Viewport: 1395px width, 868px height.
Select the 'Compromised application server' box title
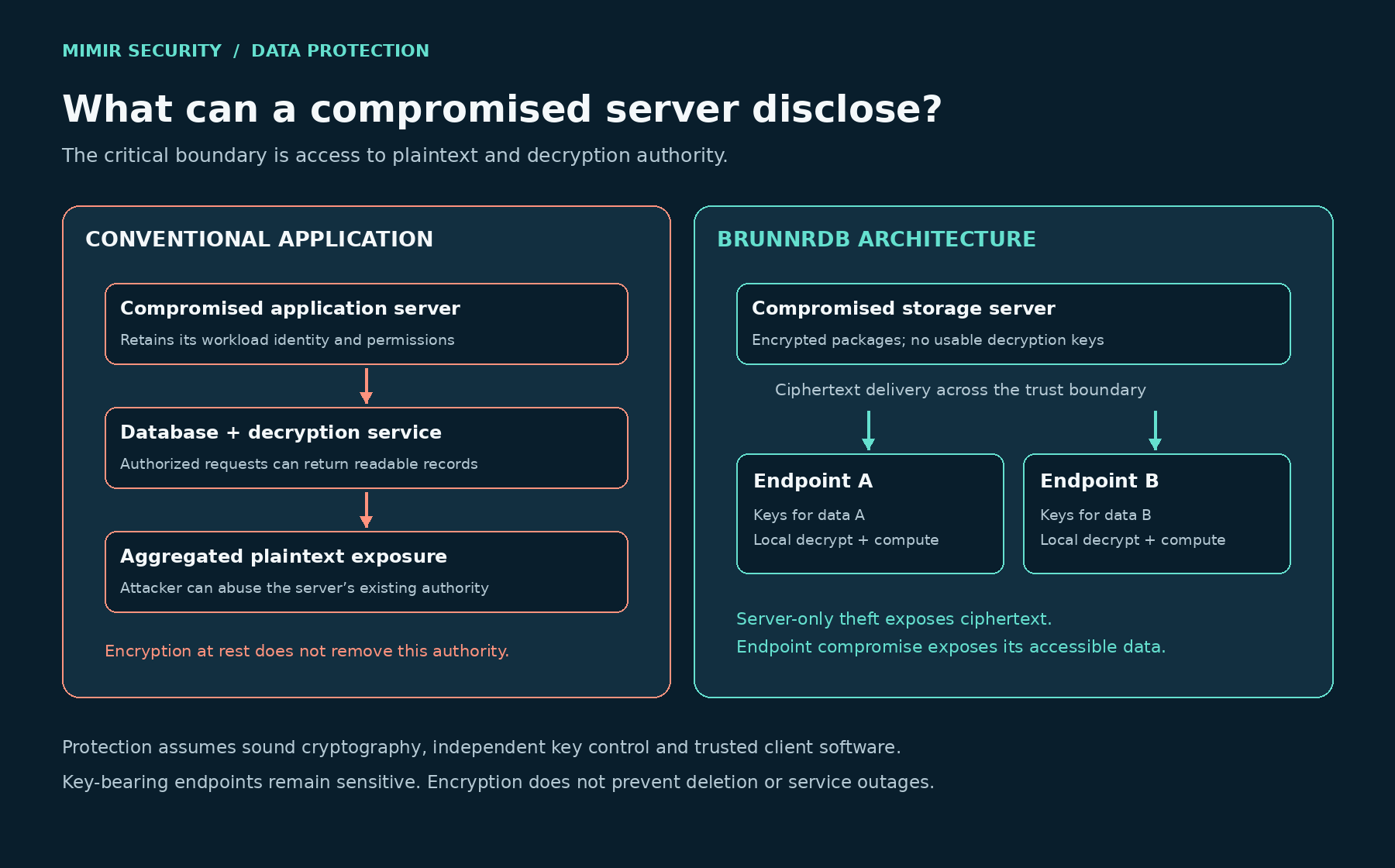click(x=290, y=308)
